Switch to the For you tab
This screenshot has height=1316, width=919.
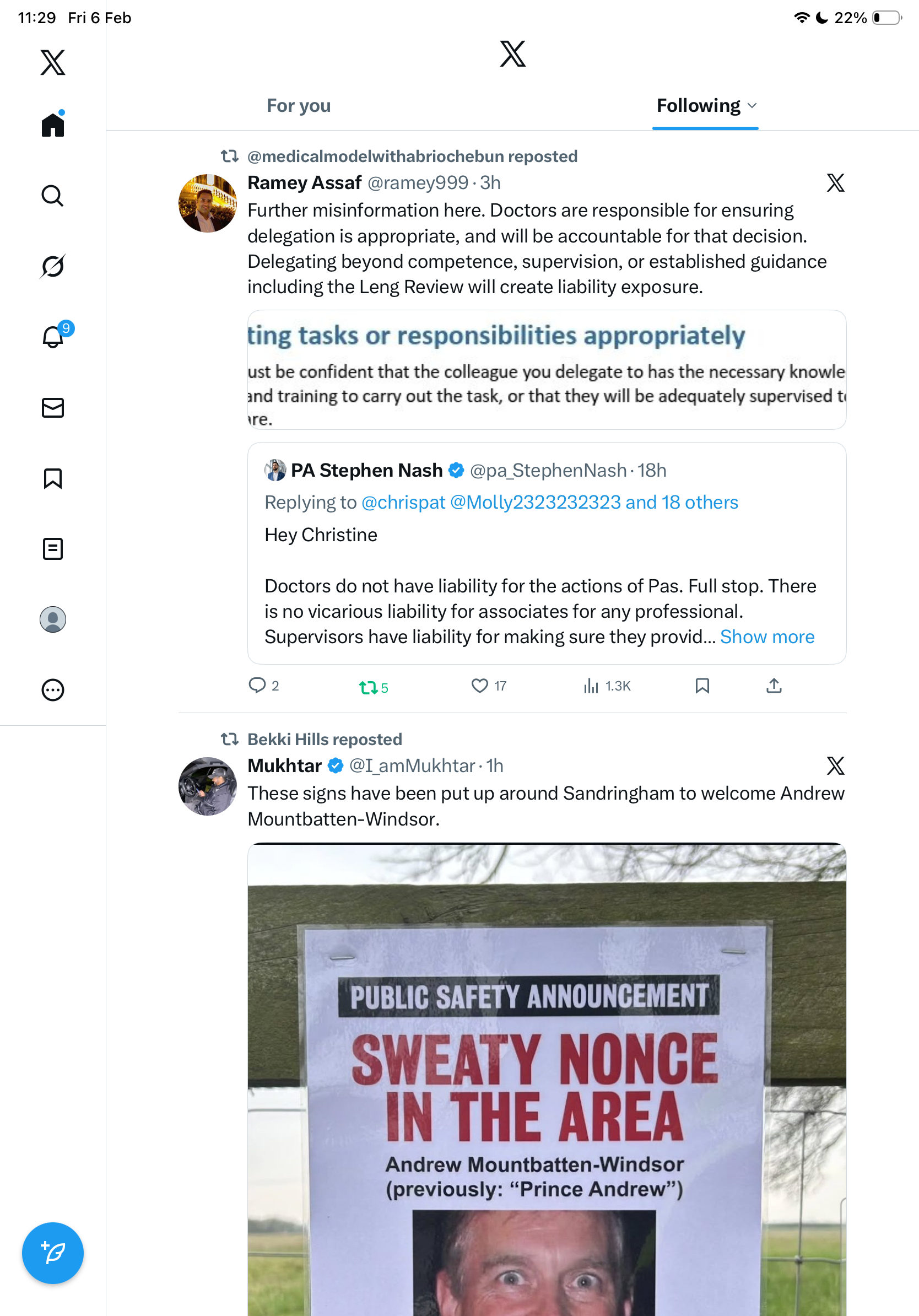click(x=299, y=105)
